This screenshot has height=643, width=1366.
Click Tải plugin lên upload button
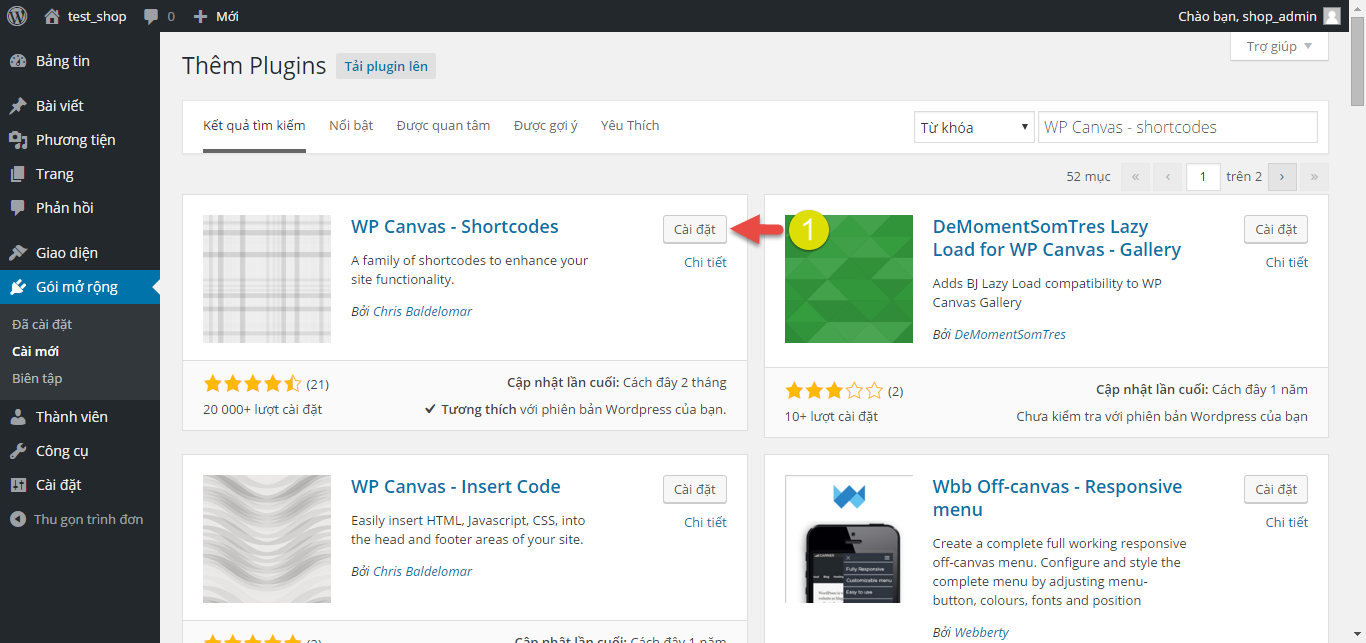tap(386, 66)
